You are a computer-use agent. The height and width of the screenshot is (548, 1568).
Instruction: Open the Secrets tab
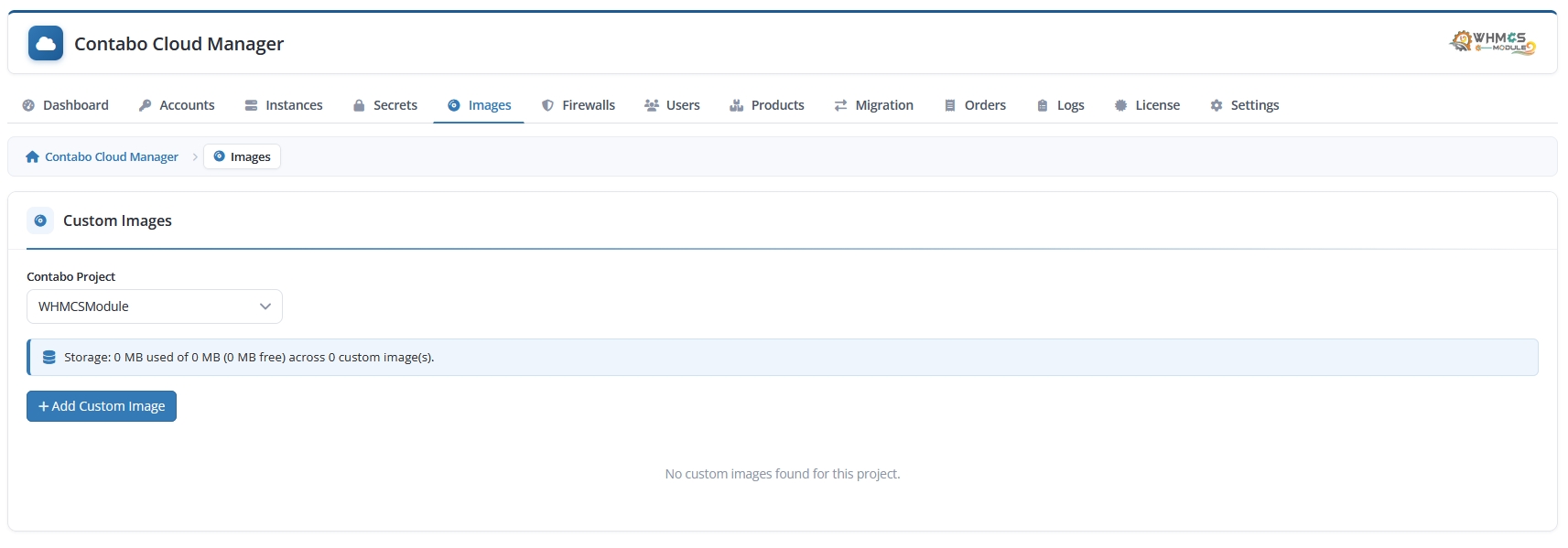click(x=385, y=105)
